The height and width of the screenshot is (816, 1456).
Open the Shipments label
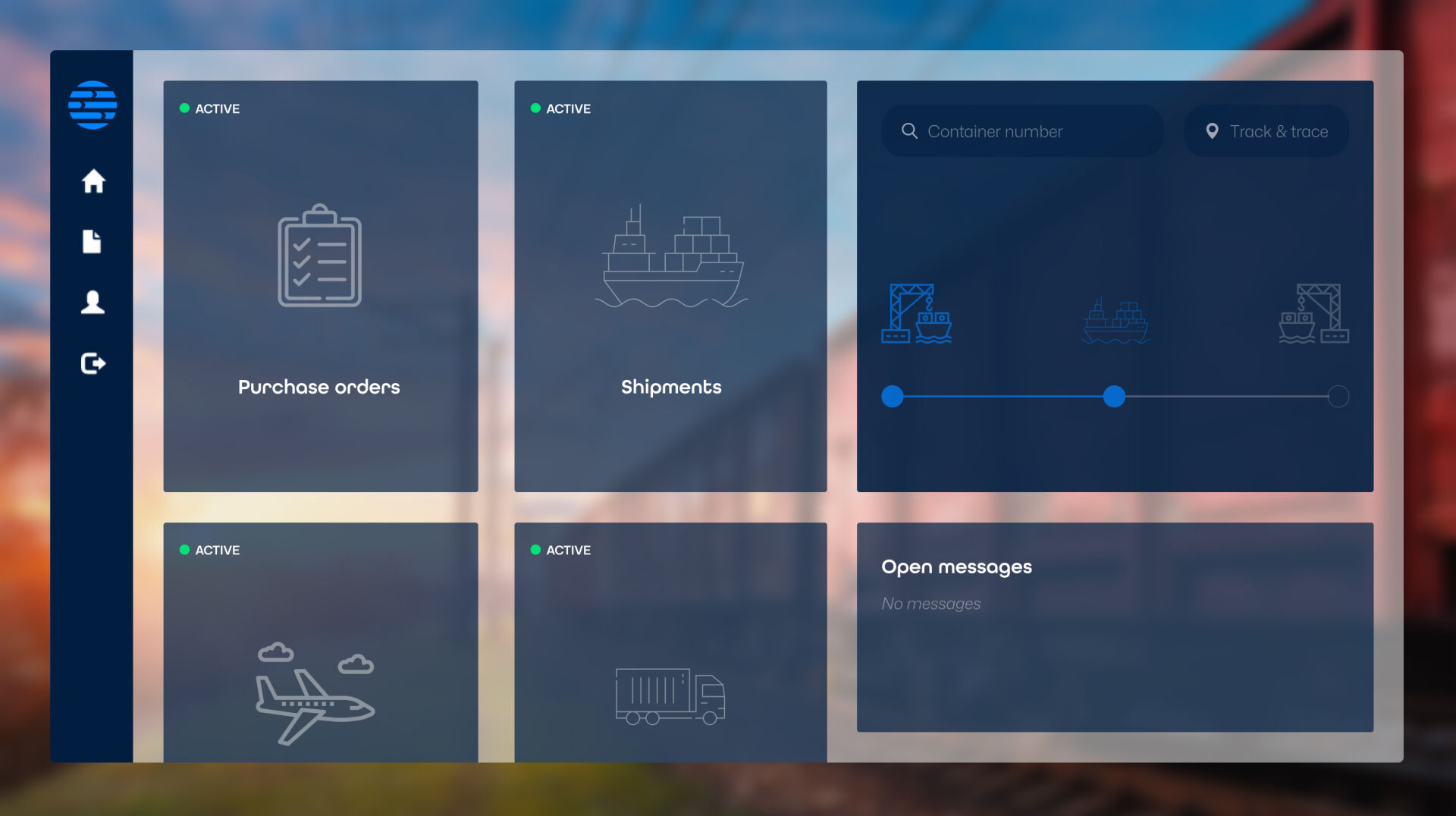point(671,387)
